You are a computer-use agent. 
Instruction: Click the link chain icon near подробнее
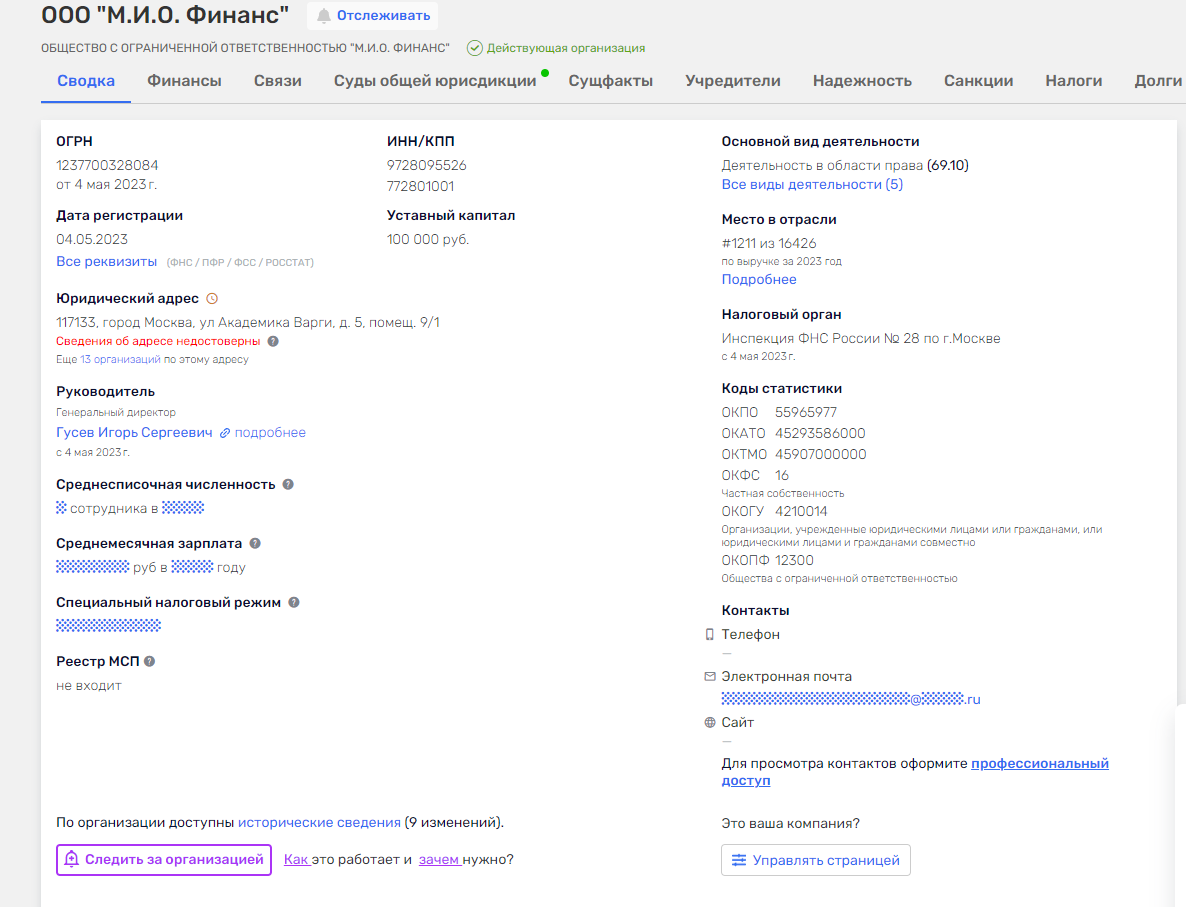click(225, 433)
